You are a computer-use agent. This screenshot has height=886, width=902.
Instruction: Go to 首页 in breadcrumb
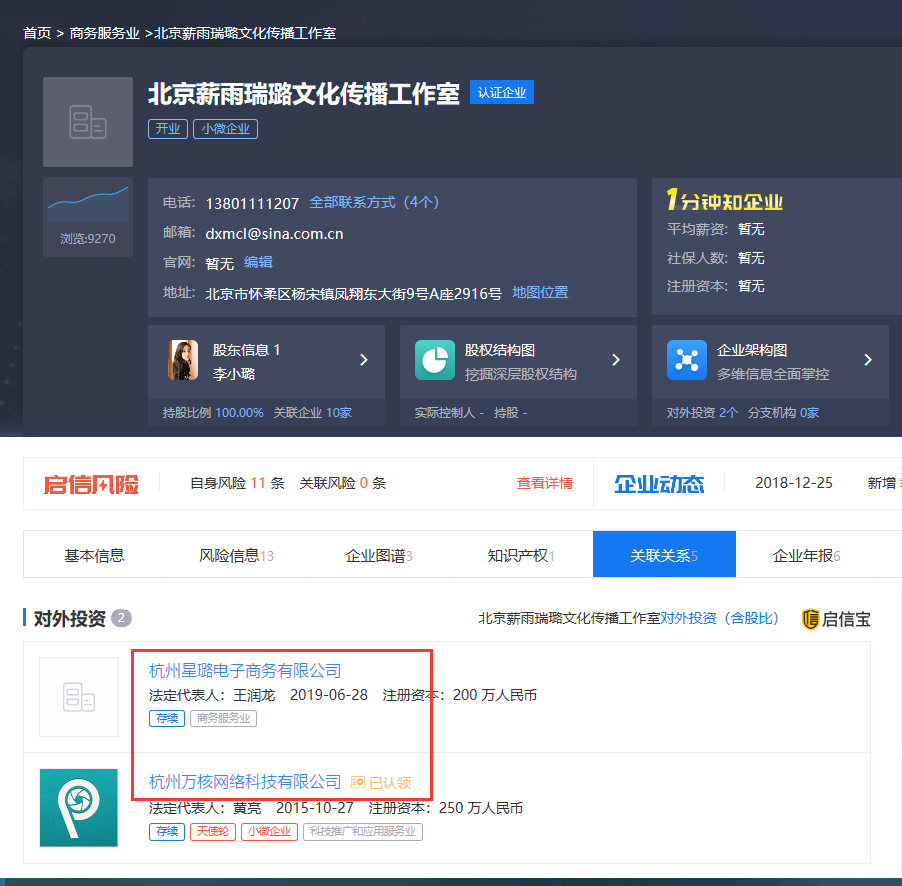click(37, 33)
